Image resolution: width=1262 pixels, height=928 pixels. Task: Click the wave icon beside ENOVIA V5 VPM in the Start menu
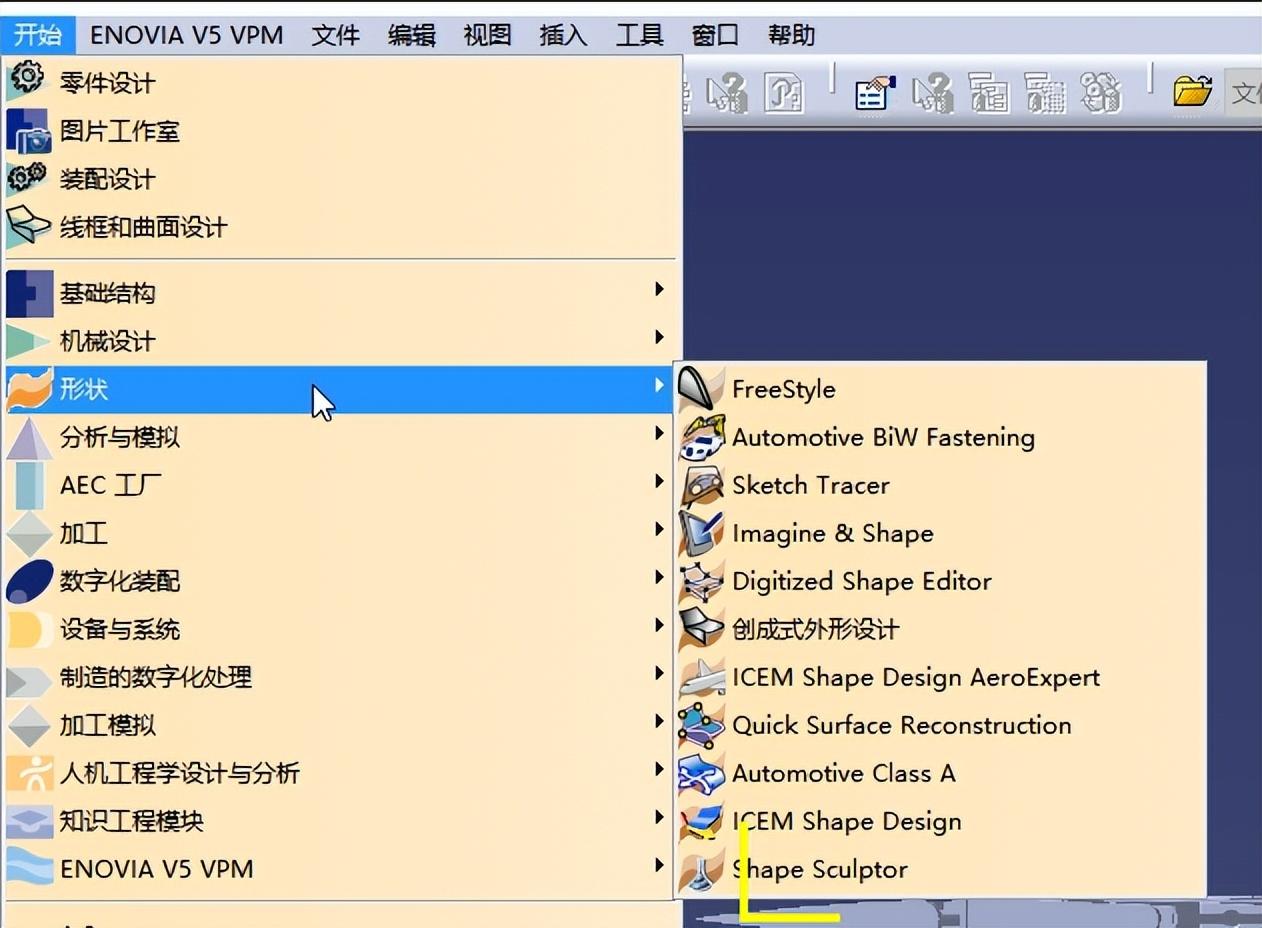[28, 868]
